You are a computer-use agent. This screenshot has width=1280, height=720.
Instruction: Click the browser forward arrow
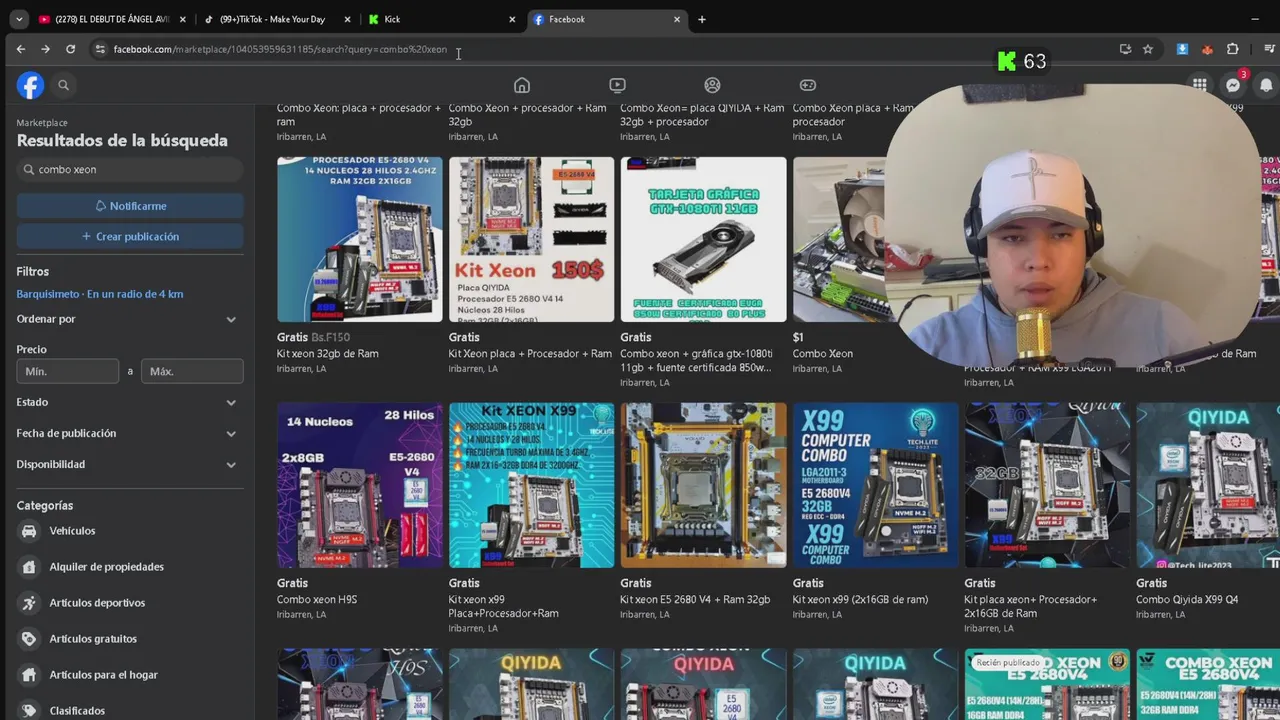45,49
